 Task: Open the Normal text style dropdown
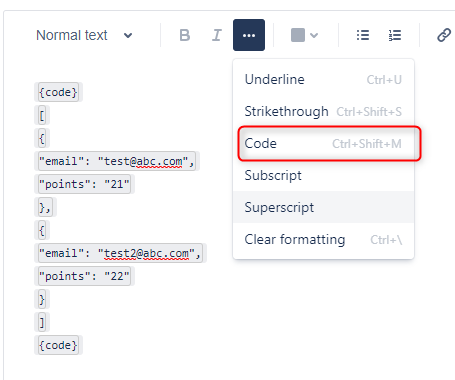(84, 35)
